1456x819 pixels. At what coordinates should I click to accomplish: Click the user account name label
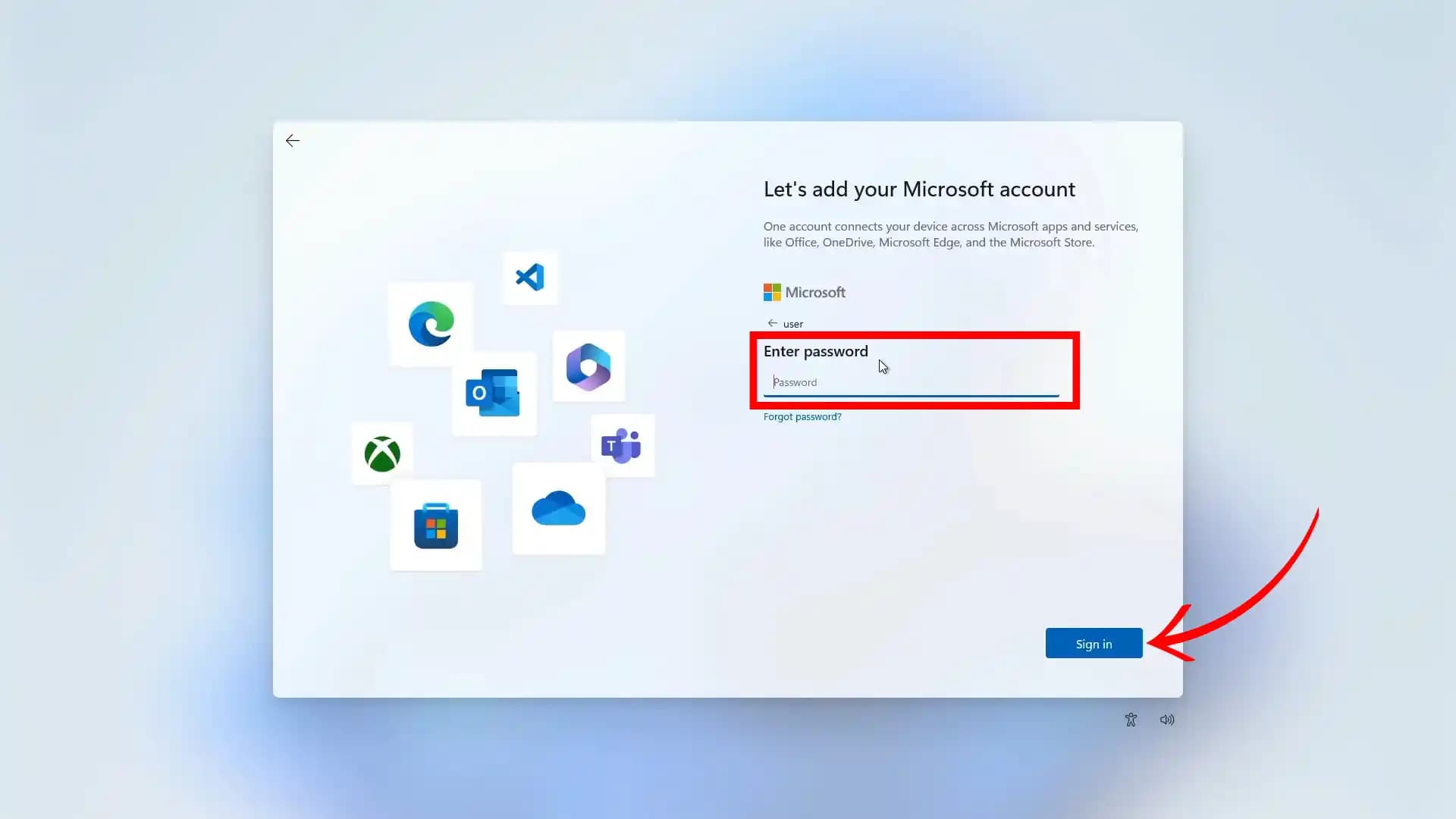pyautogui.click(x=793, y=323)
